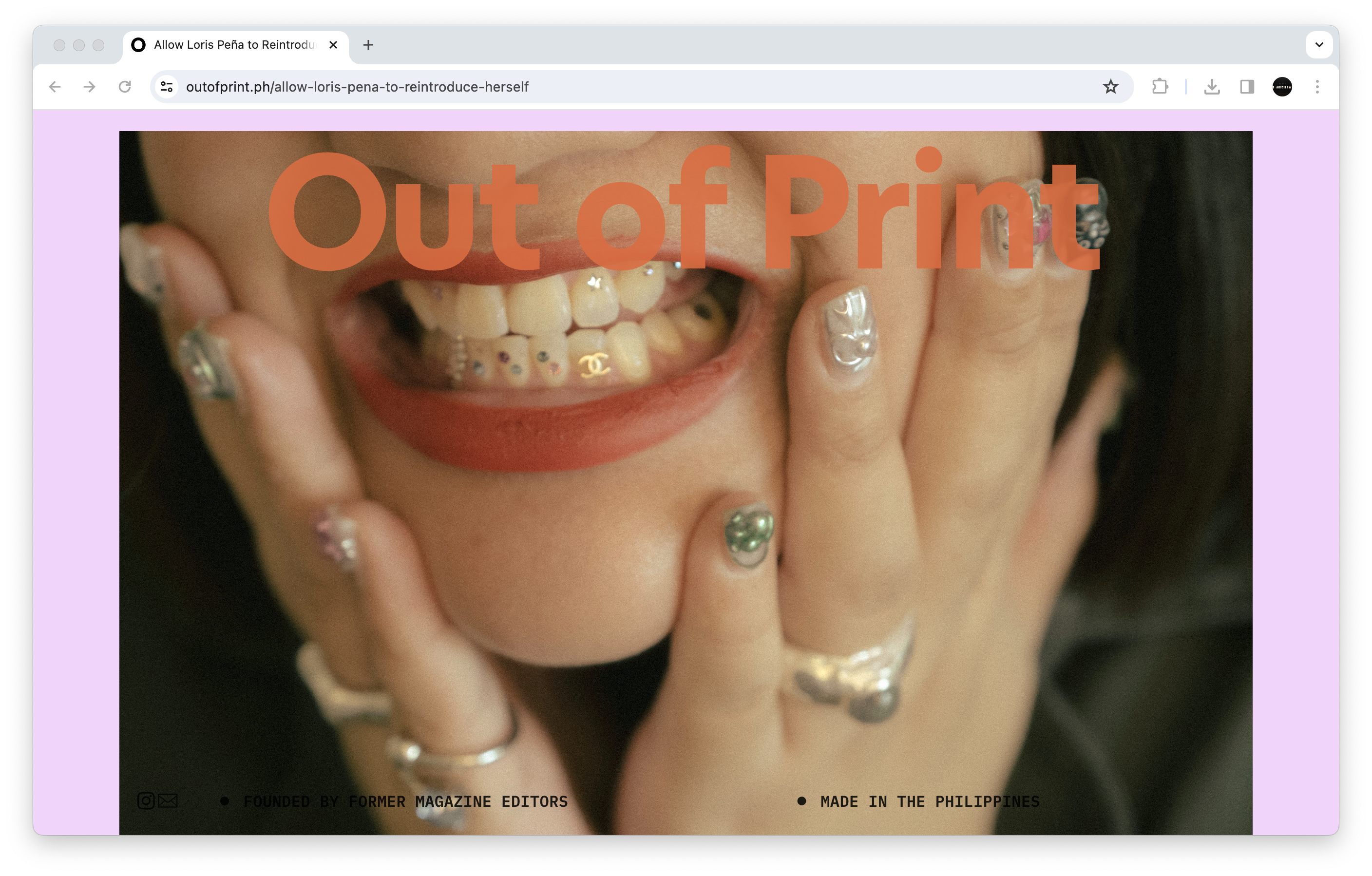Toggle the browser side panel
This screenshot has height=876, width=1372.
pyautogui.click(x=1247, y=87)
